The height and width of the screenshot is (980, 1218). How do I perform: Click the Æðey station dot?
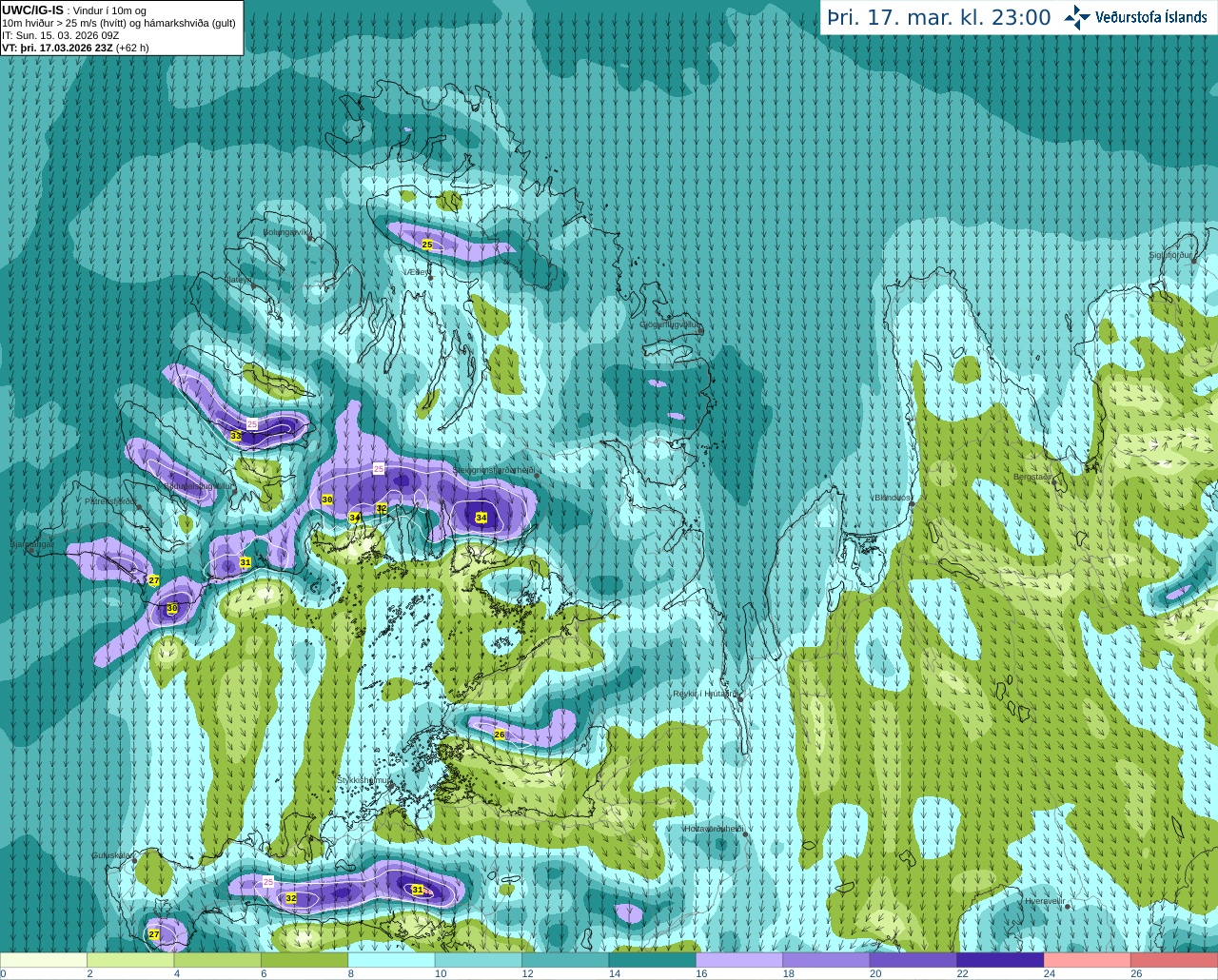coord(430,278)
